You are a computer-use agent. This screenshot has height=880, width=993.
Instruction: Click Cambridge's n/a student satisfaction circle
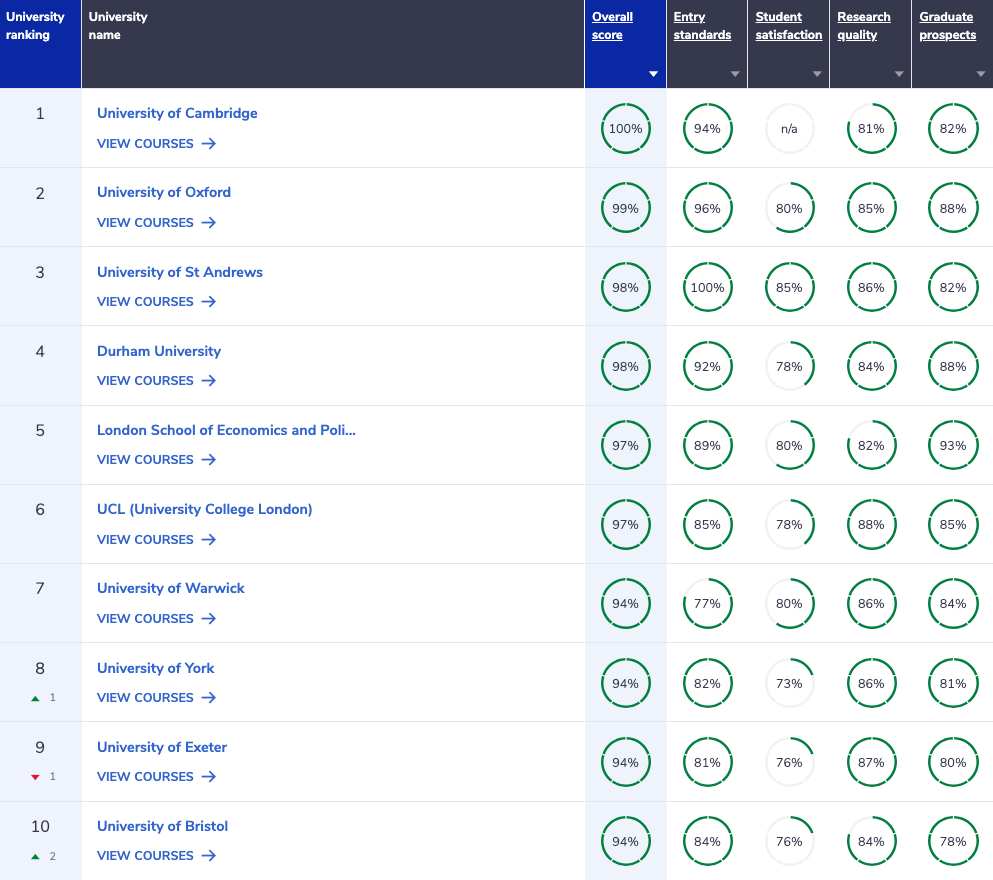[x=789, y=128]
